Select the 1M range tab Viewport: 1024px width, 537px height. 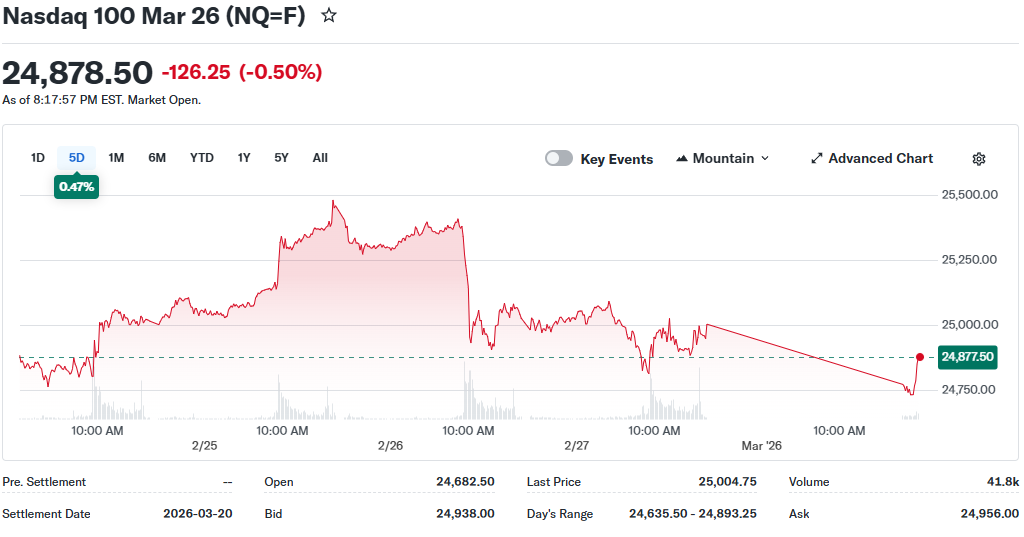(116, 158)
